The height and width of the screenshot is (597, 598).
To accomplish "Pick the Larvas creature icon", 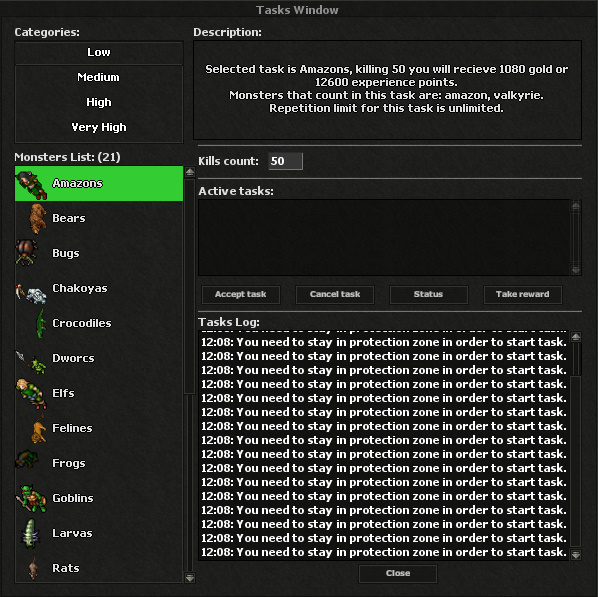I will pyautogui.click(x=31, y=533).
